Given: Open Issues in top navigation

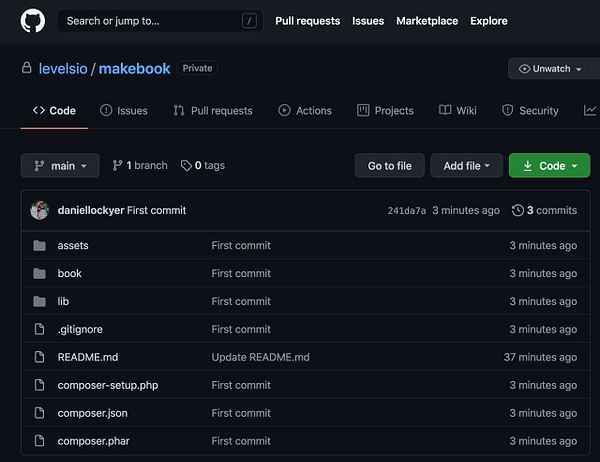Looking at the screenshot, I should coord(368,21).
